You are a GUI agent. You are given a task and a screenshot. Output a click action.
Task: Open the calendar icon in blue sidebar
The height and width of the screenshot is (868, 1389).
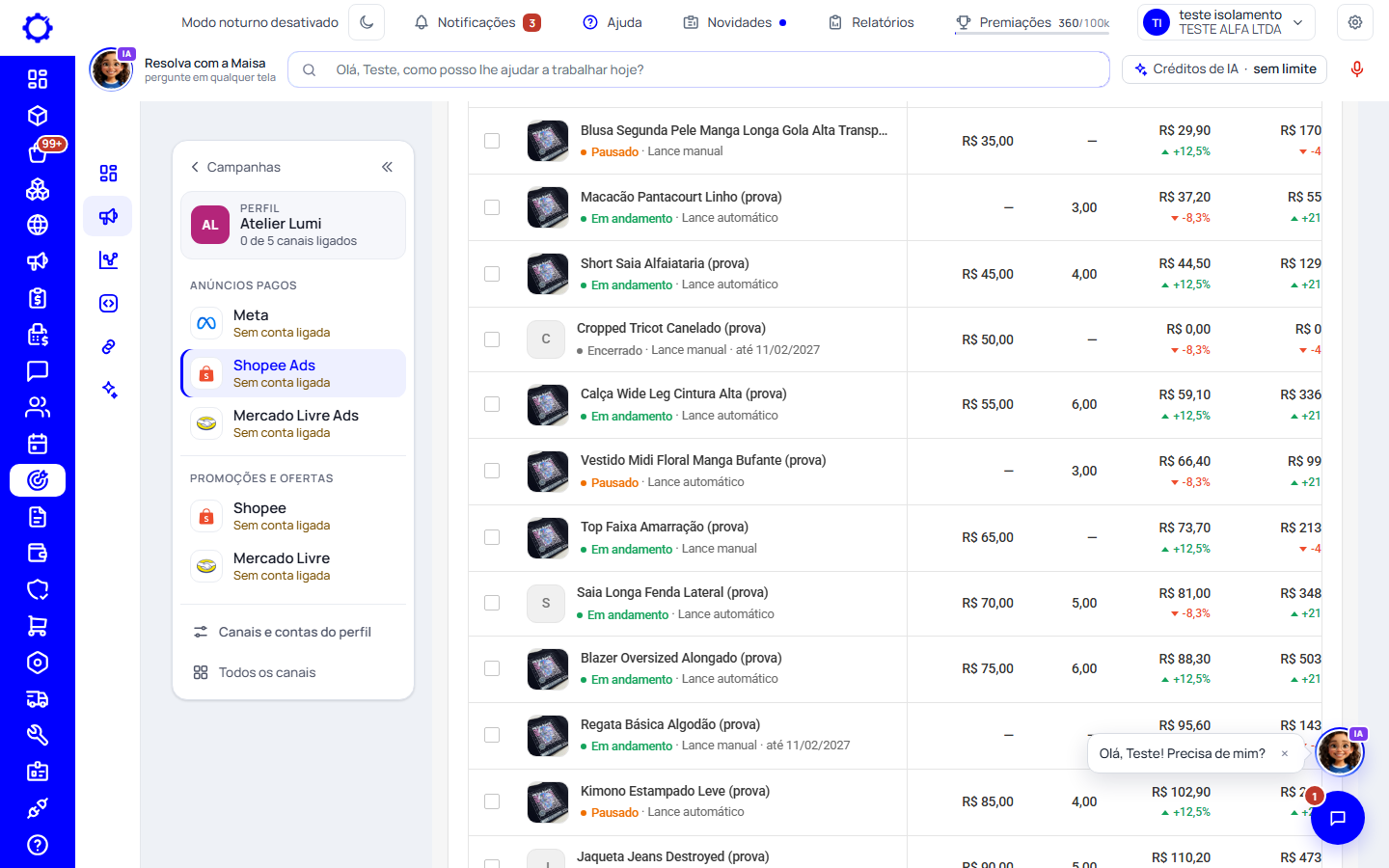(x=38, y=444)
